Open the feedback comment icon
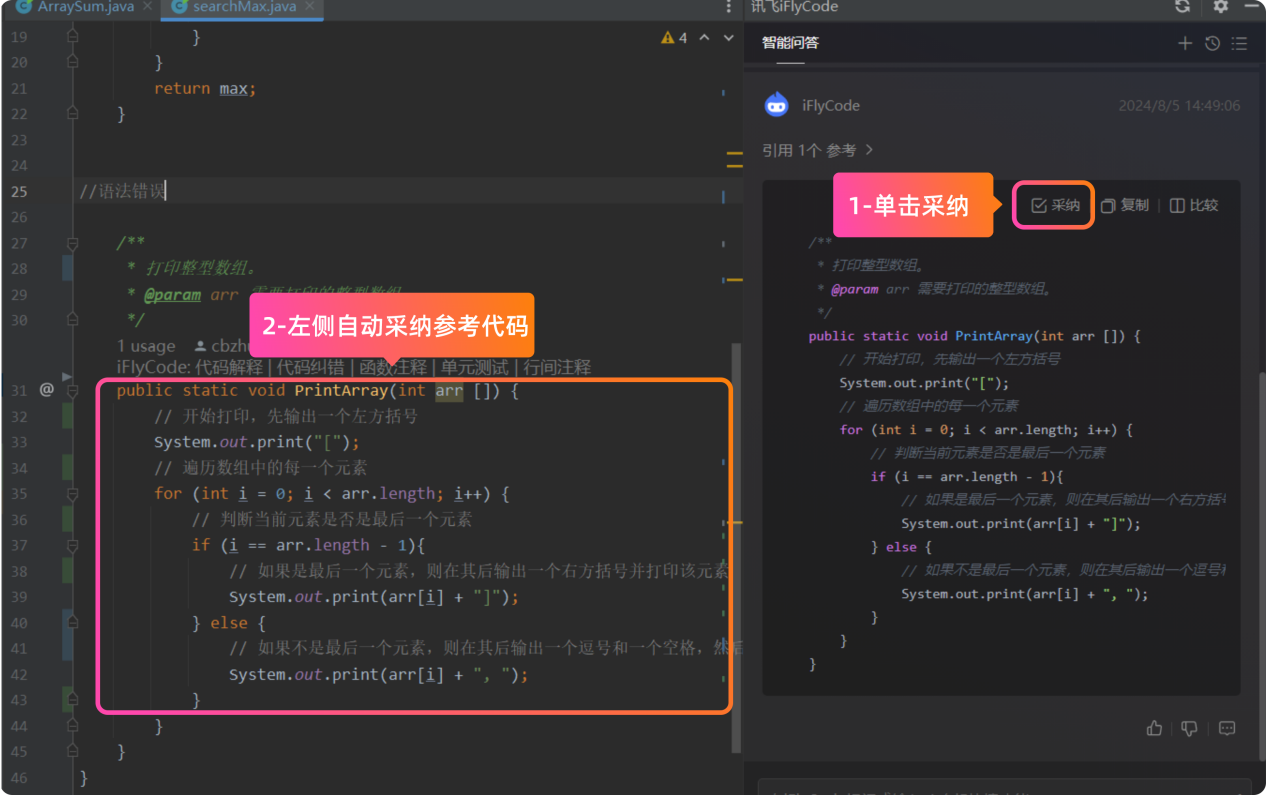 [x=1227, y=728]
